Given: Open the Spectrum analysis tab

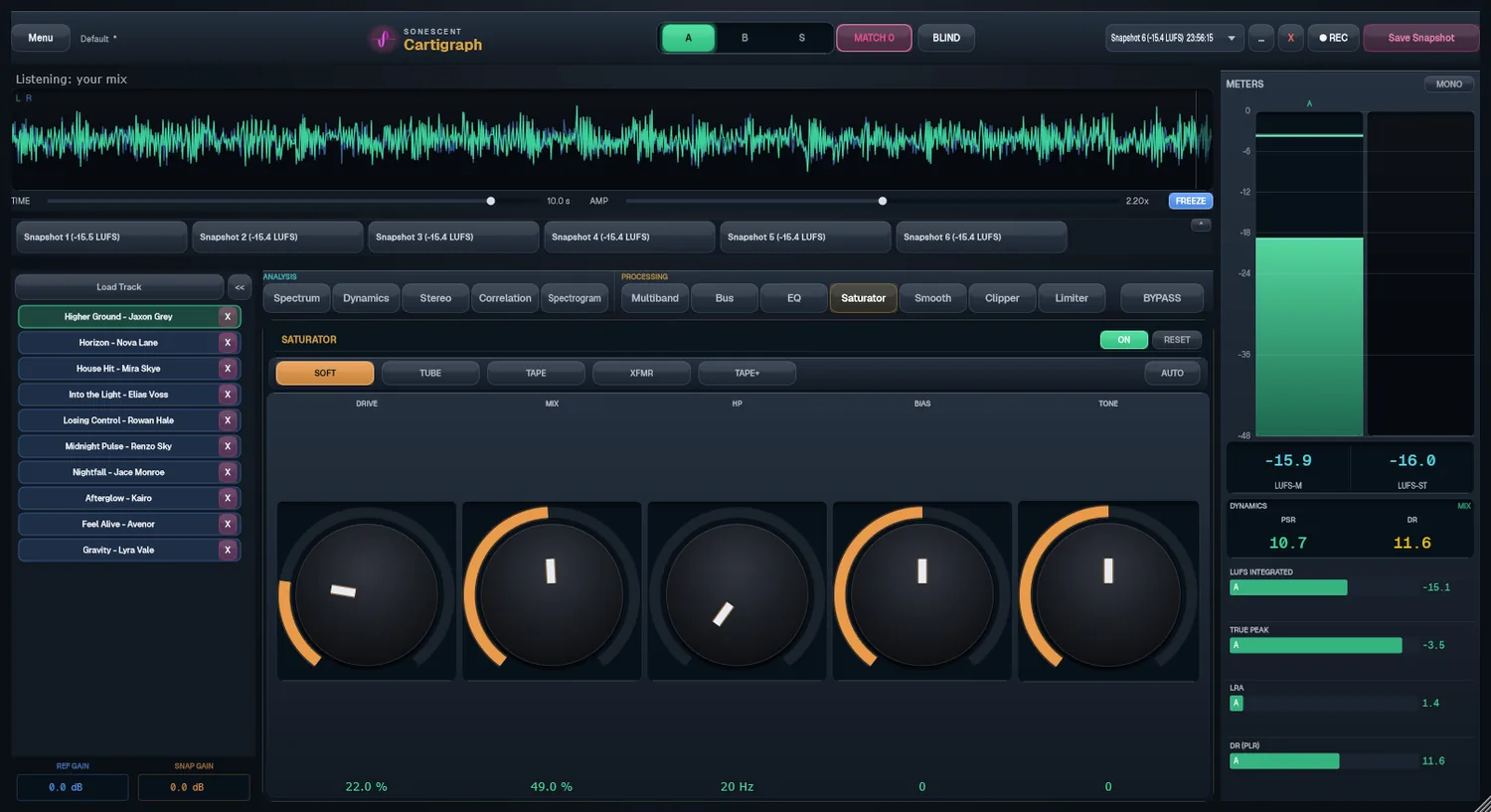Looking at the screenshot, I should point(296,298).
